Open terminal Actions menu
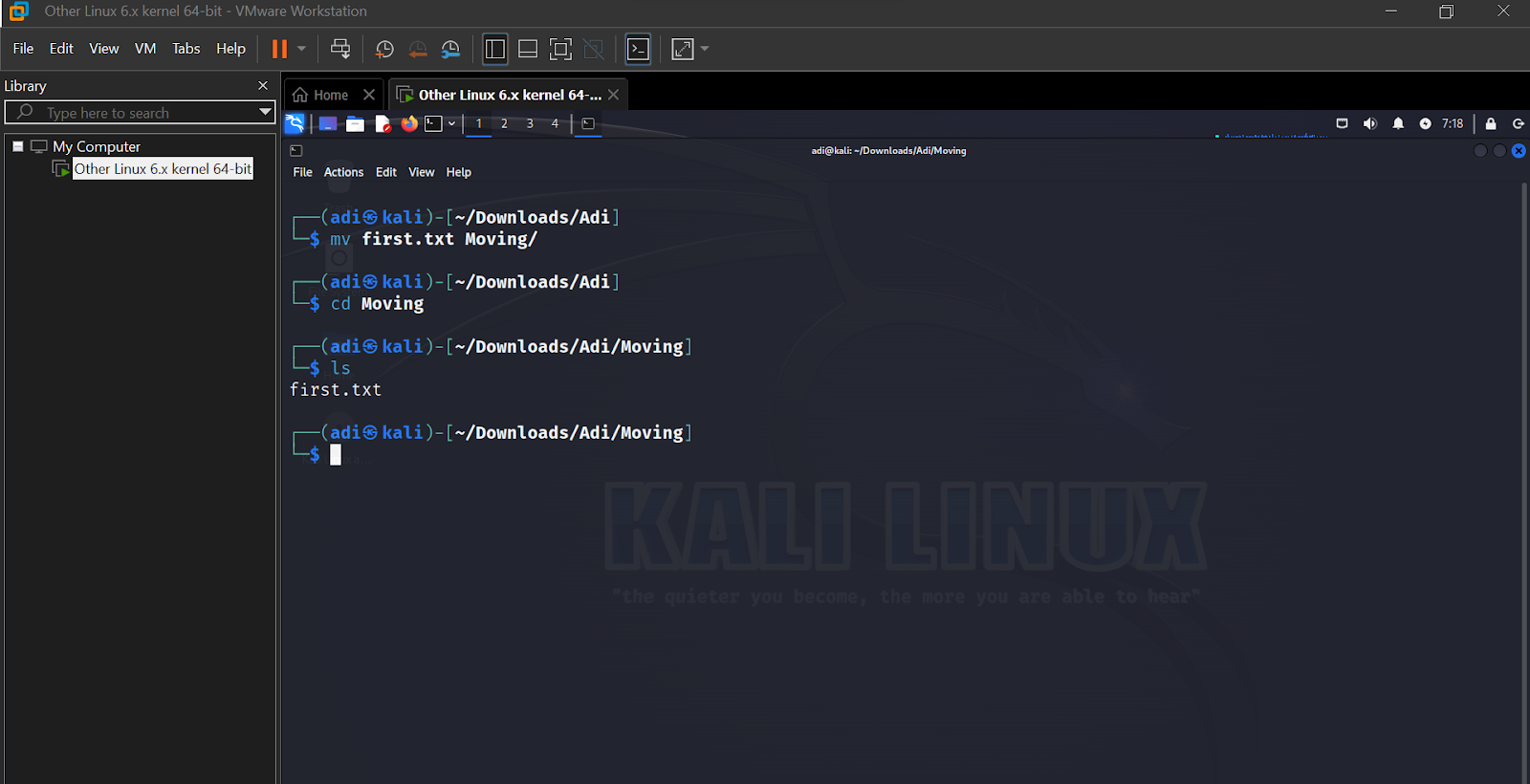1530x784 pixels. (343, 172)
